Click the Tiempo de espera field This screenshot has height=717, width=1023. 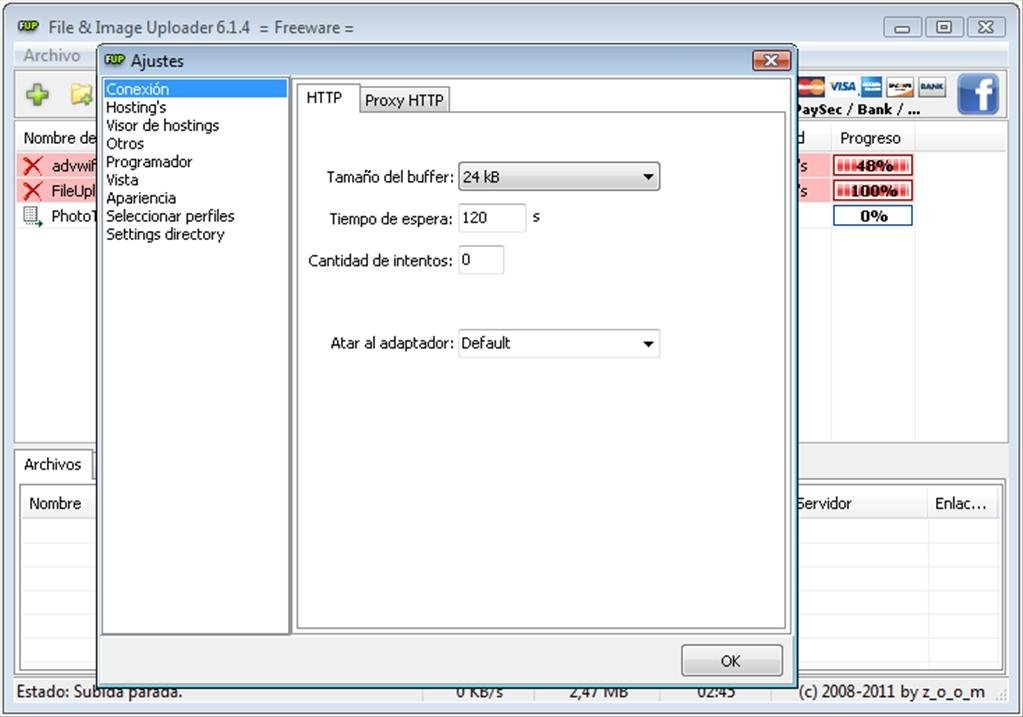click(x=492, y=218)
